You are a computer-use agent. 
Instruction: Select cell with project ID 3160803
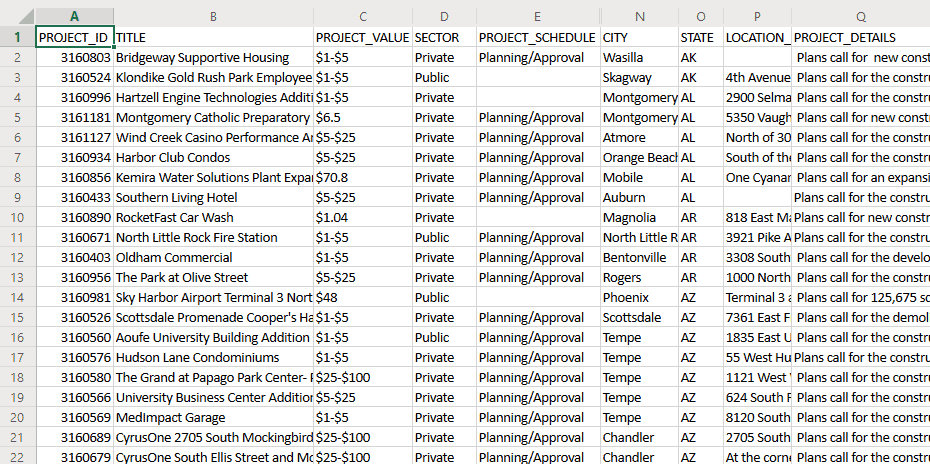(75, 58)
